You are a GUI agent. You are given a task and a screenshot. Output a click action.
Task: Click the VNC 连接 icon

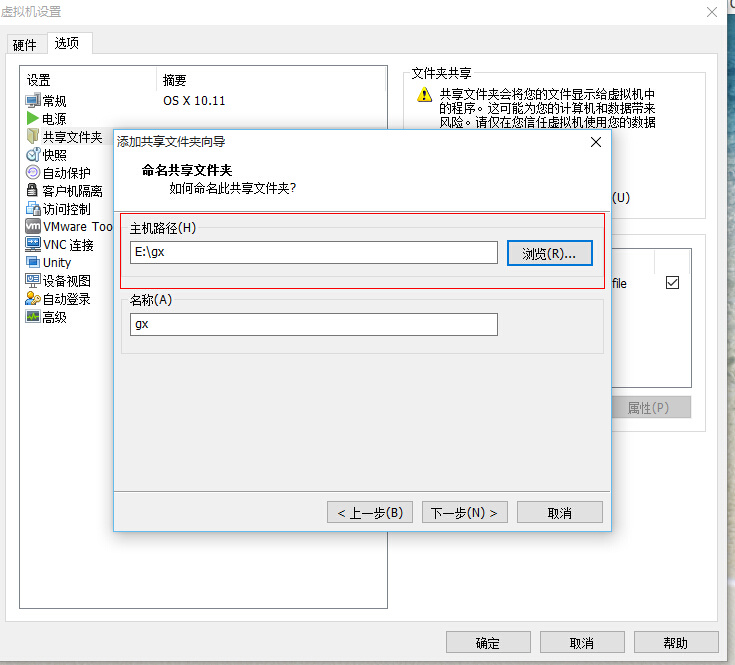click(x=33, y=244)
